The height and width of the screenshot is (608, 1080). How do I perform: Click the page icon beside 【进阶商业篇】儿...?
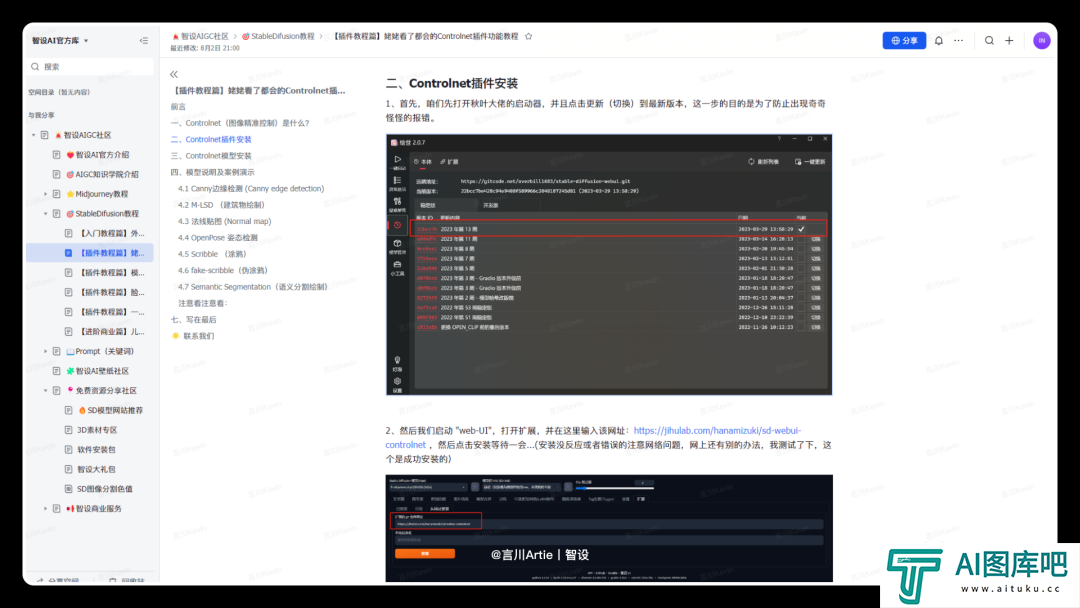click(68, 331)
